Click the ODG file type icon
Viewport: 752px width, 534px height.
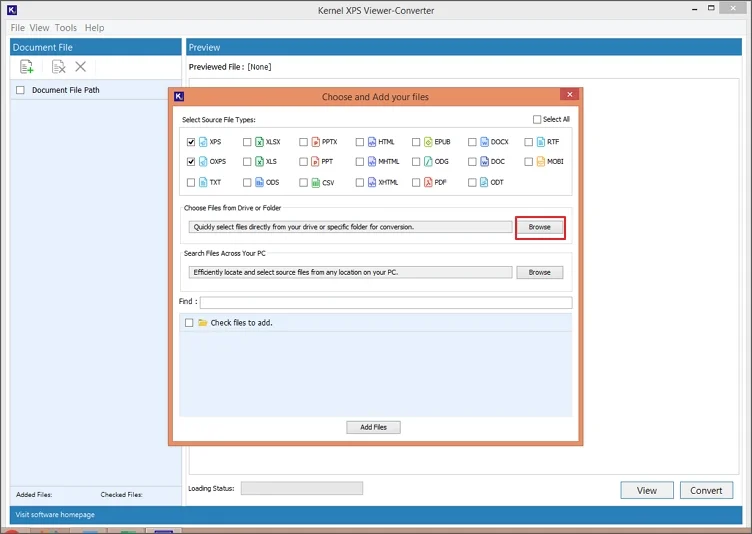[x=428, y=162]
